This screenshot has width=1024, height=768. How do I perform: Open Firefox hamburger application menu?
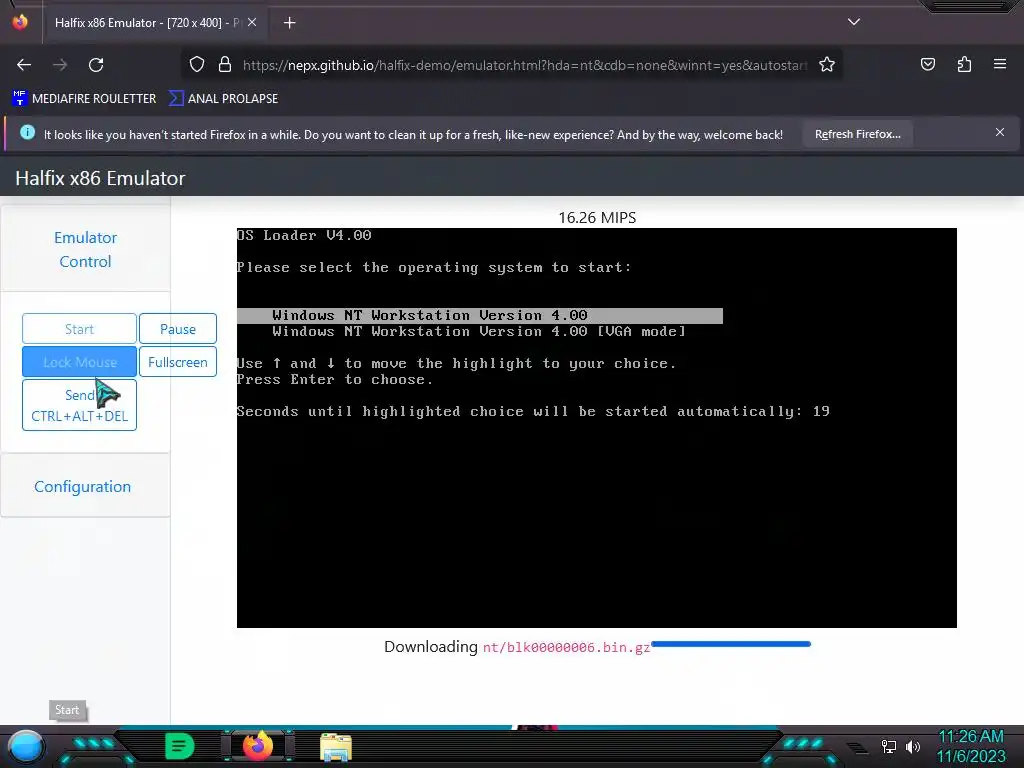(1000, 65)
